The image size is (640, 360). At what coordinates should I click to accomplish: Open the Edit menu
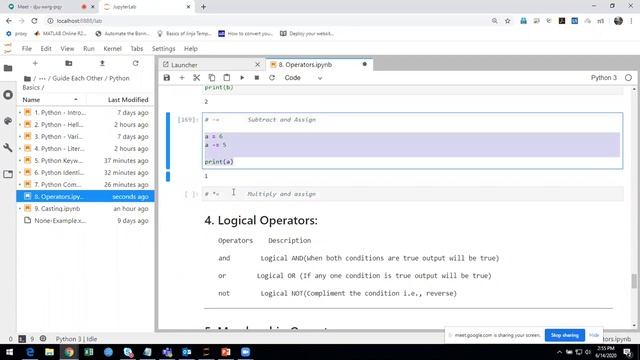[46, 49]
